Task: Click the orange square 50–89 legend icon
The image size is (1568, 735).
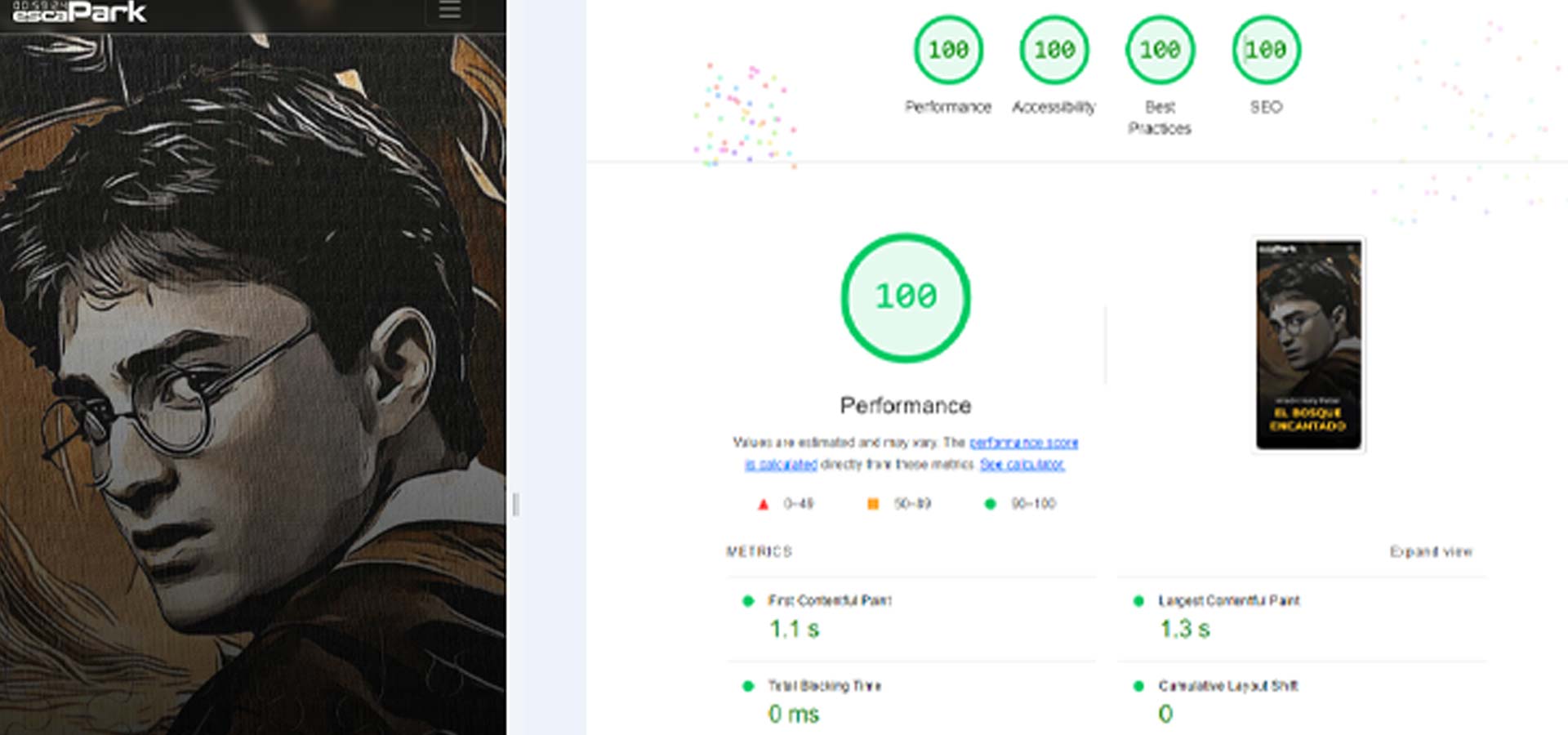Action: click(x=873, y=504)
